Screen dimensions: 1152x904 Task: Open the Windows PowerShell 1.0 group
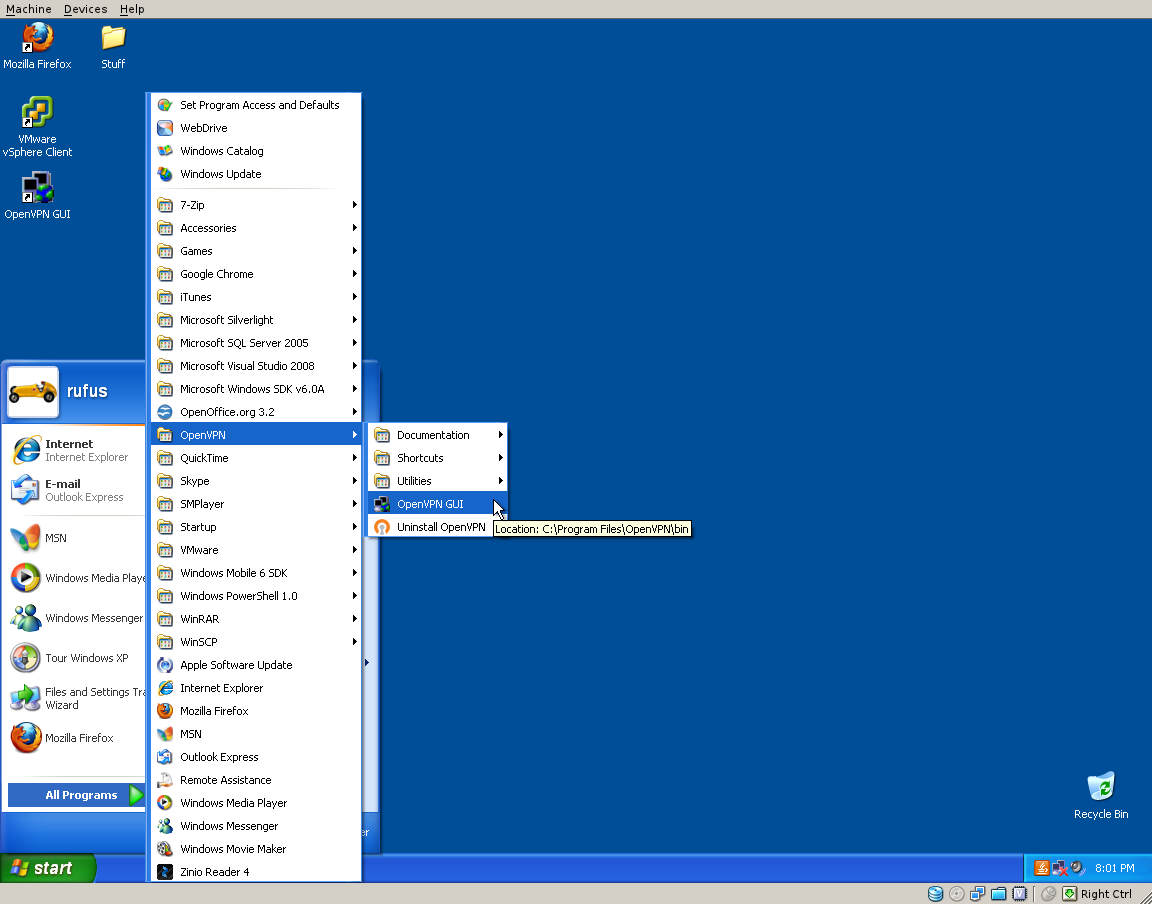tap(256, 596)
